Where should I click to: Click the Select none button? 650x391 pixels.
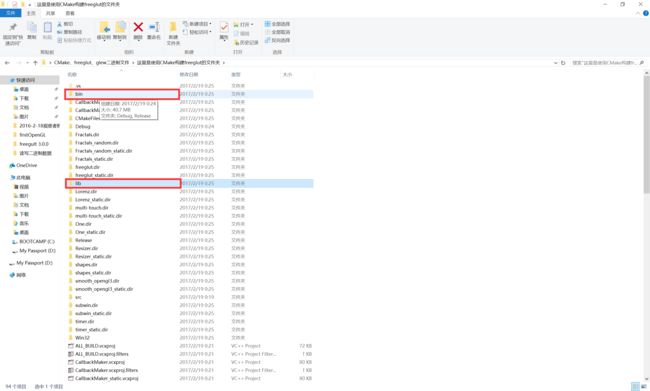277,32
